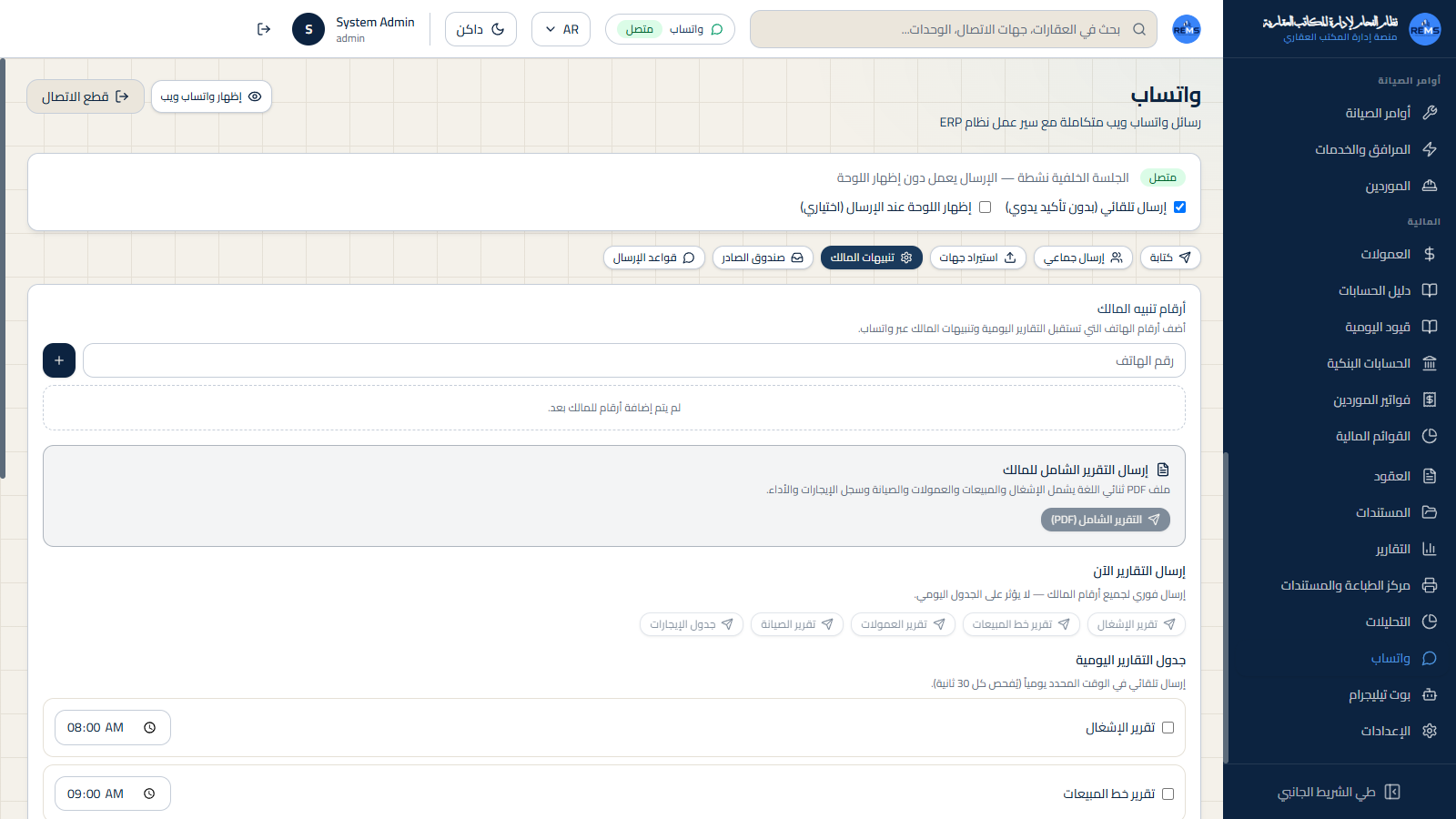Screen dimensions: 1456x819
Task: Open المستندات folder icon
Action: (x=1430, y=512)
